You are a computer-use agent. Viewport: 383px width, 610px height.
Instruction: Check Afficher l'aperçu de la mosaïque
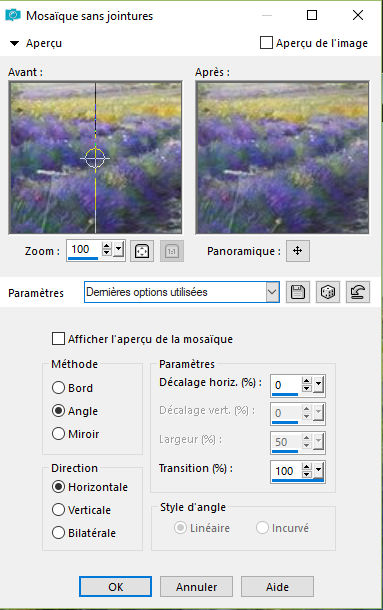58,338
